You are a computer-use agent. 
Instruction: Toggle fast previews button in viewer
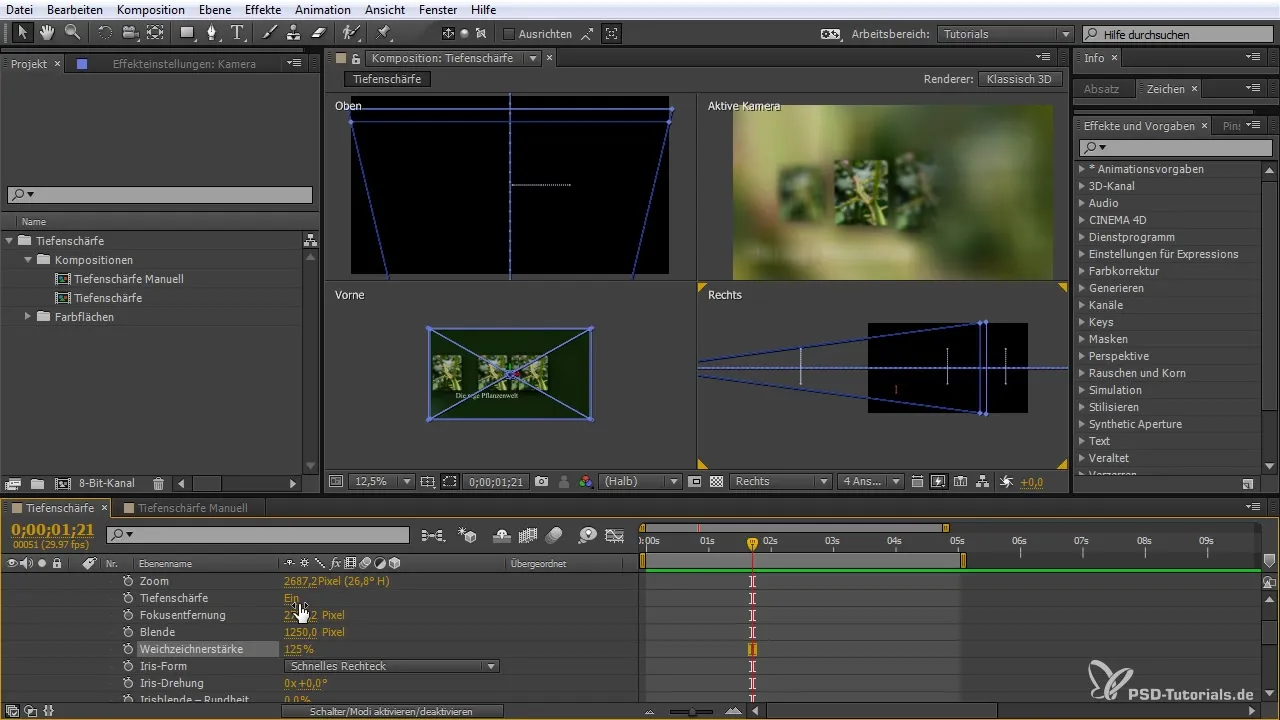pyautogui.click(x=938, y=481)
